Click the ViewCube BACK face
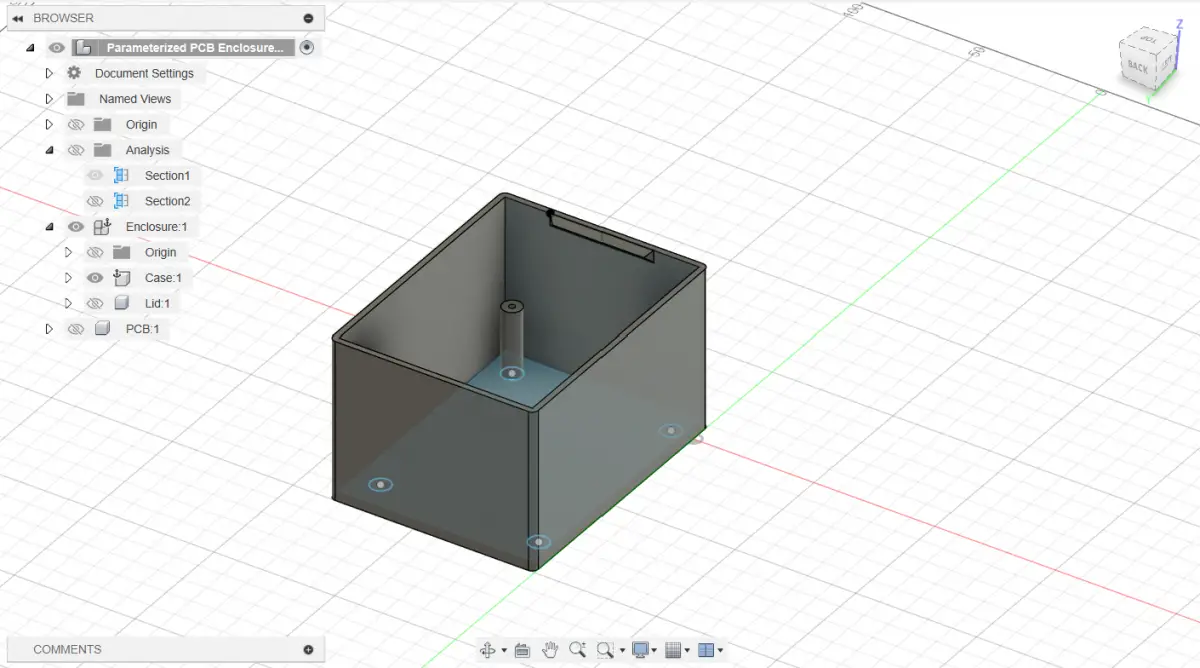 click(1138, 67)
